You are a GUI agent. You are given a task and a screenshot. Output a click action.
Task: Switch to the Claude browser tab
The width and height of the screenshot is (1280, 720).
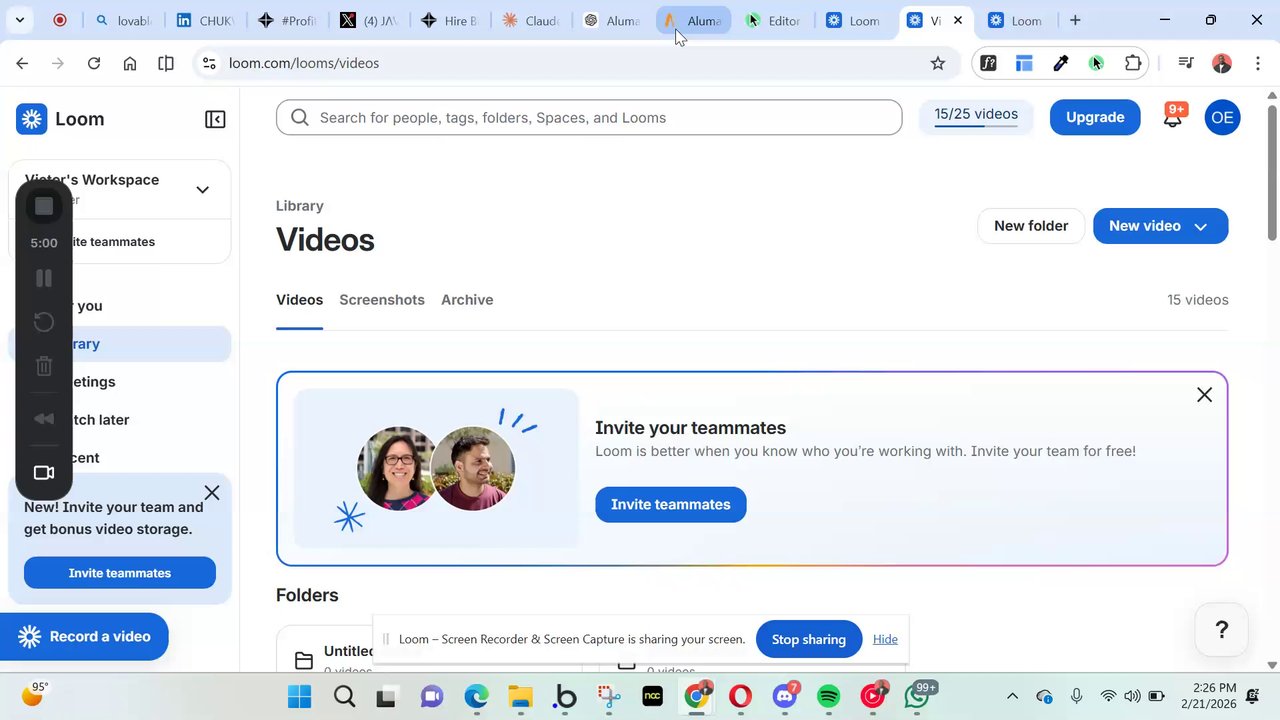click(530, 20)
